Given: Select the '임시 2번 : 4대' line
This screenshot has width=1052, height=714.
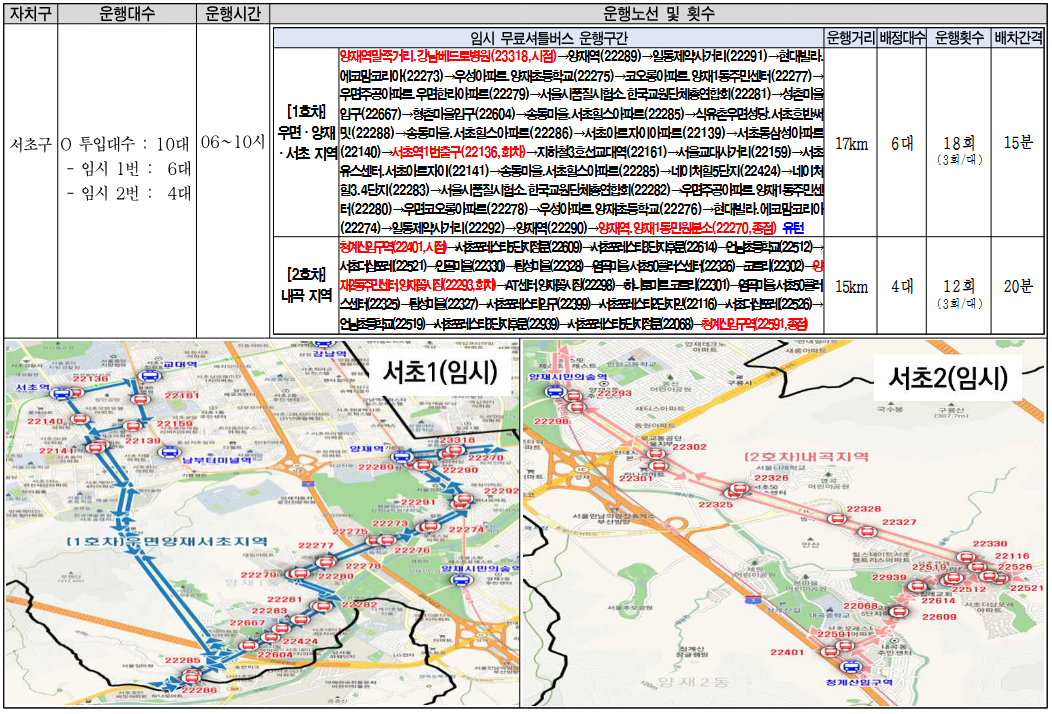Looking at the screenshot, I should point(129,193).
